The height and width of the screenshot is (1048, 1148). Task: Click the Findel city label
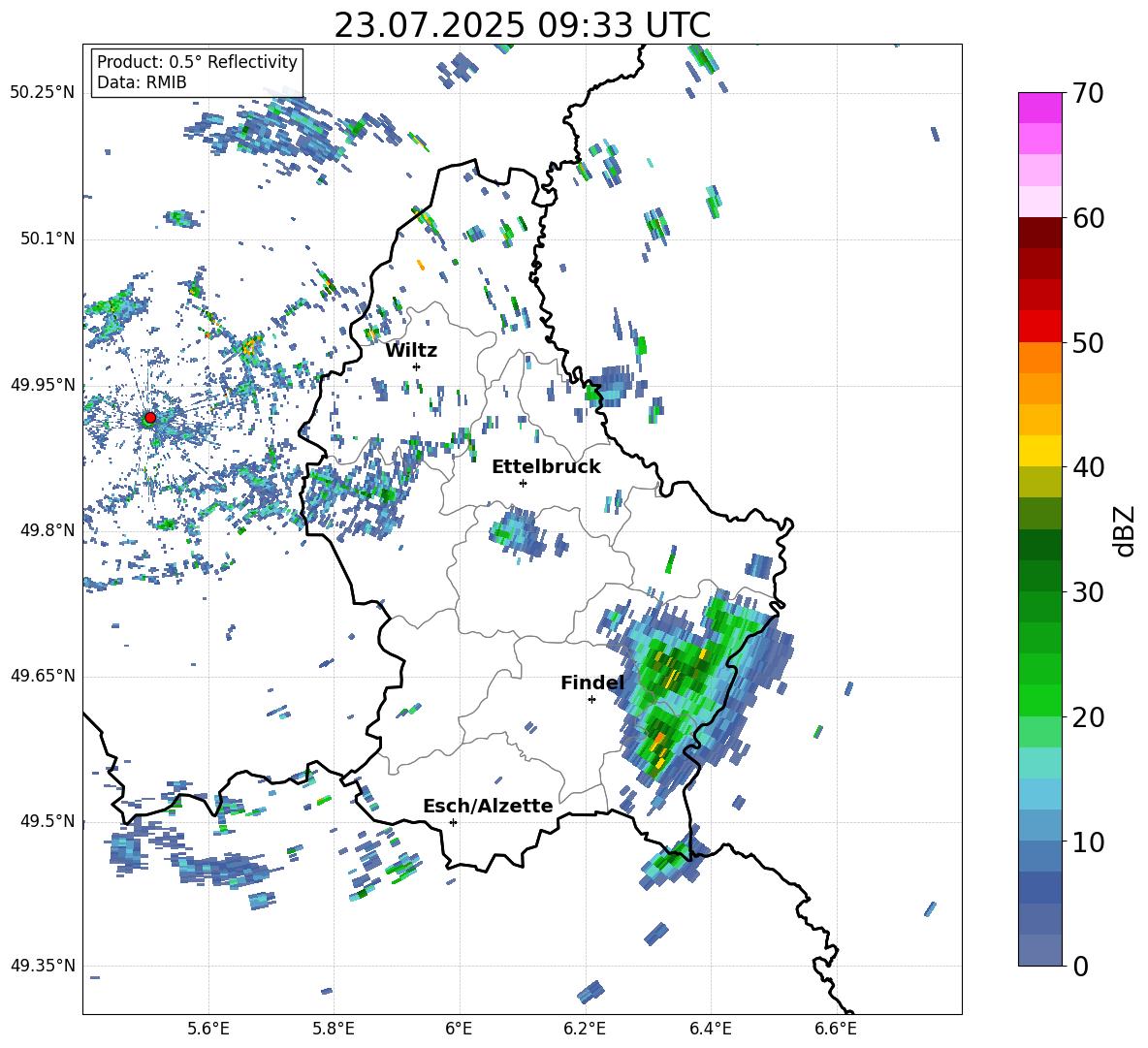592,683
